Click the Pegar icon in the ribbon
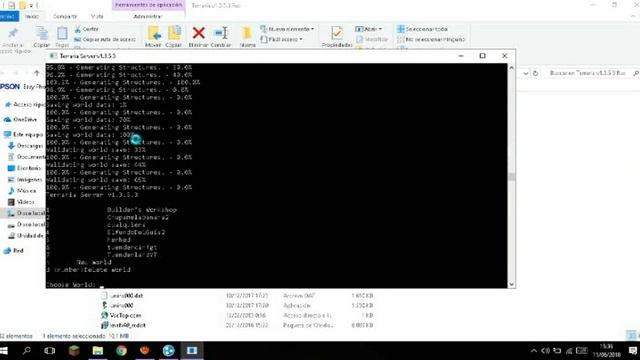 coord(62,37)
